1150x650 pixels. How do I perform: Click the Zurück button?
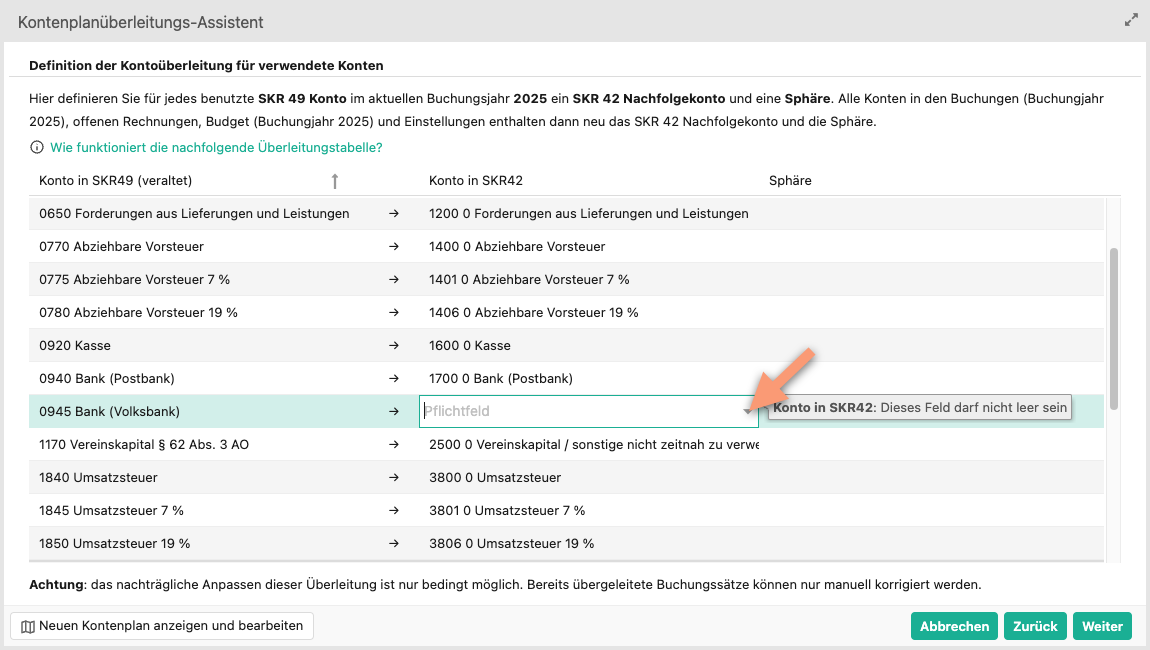click(1035, 627)
